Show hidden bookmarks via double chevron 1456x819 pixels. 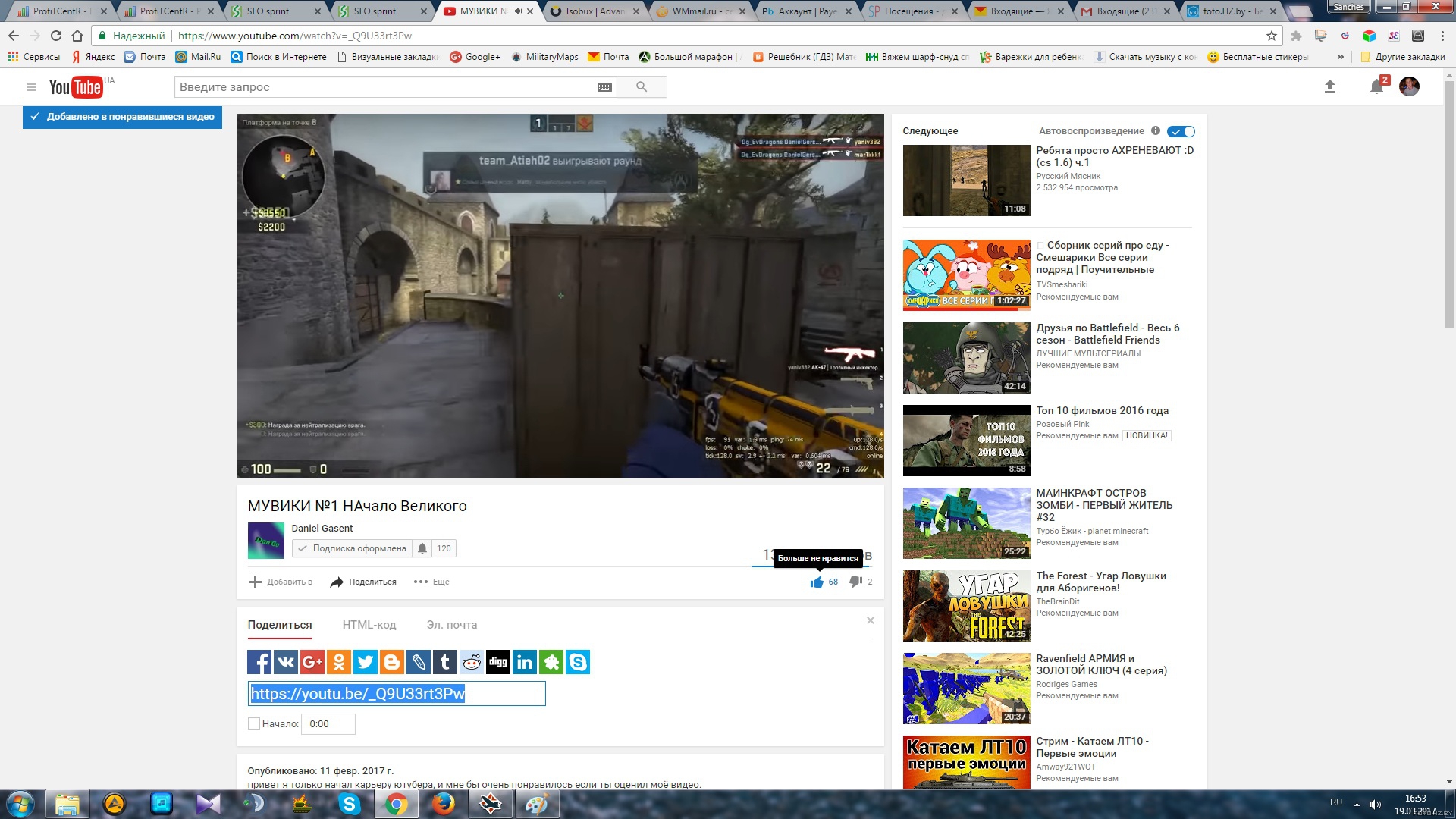pyautogui.click(x=1341, y=57)
